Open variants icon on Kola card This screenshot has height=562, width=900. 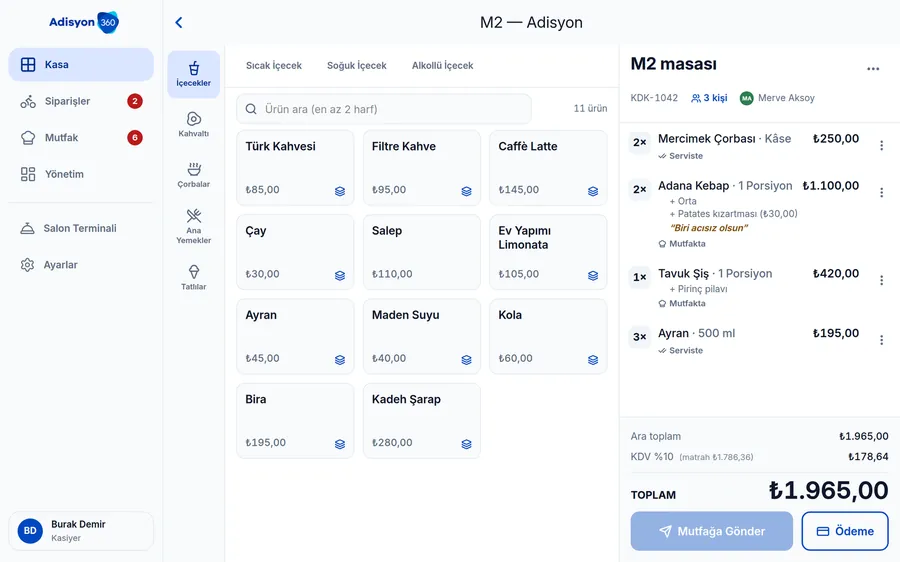click(x=593, y=360)
